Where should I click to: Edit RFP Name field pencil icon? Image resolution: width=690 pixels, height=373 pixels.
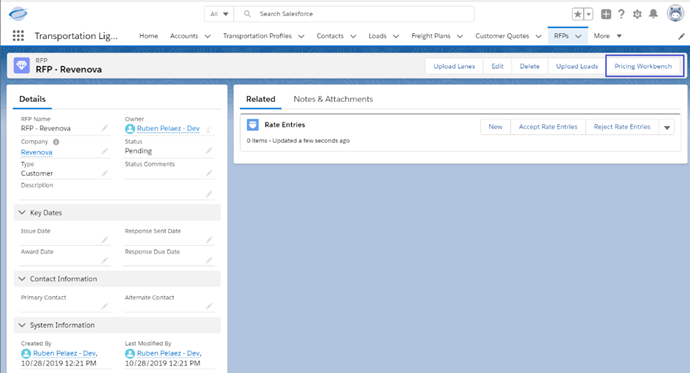pyautogui.click(x=105, y=128)
